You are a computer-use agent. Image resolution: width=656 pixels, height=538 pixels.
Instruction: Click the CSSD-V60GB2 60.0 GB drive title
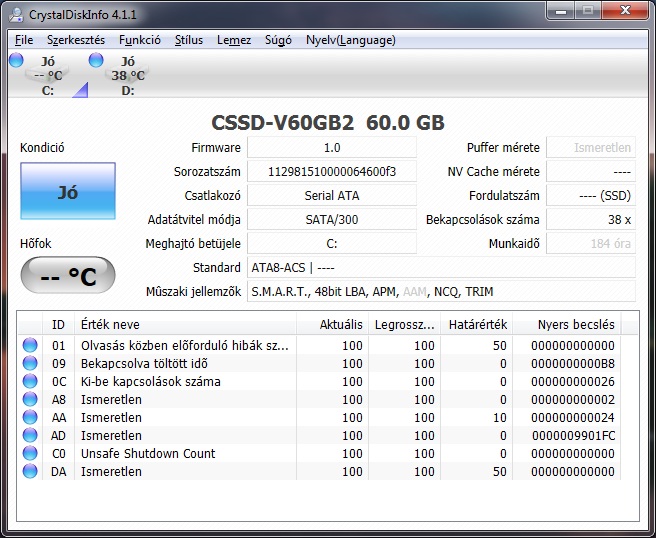point(328,123)
